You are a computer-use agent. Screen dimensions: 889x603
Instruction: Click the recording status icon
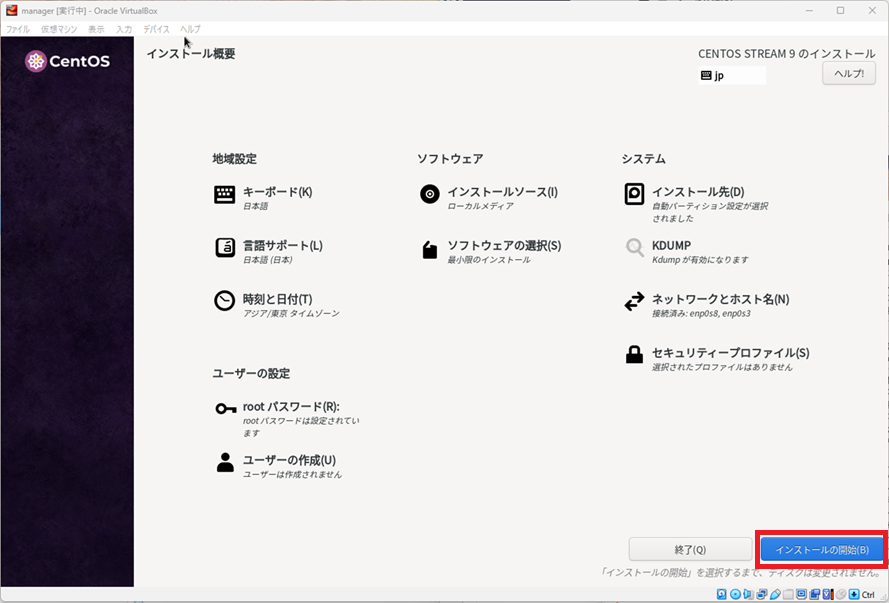815,594
